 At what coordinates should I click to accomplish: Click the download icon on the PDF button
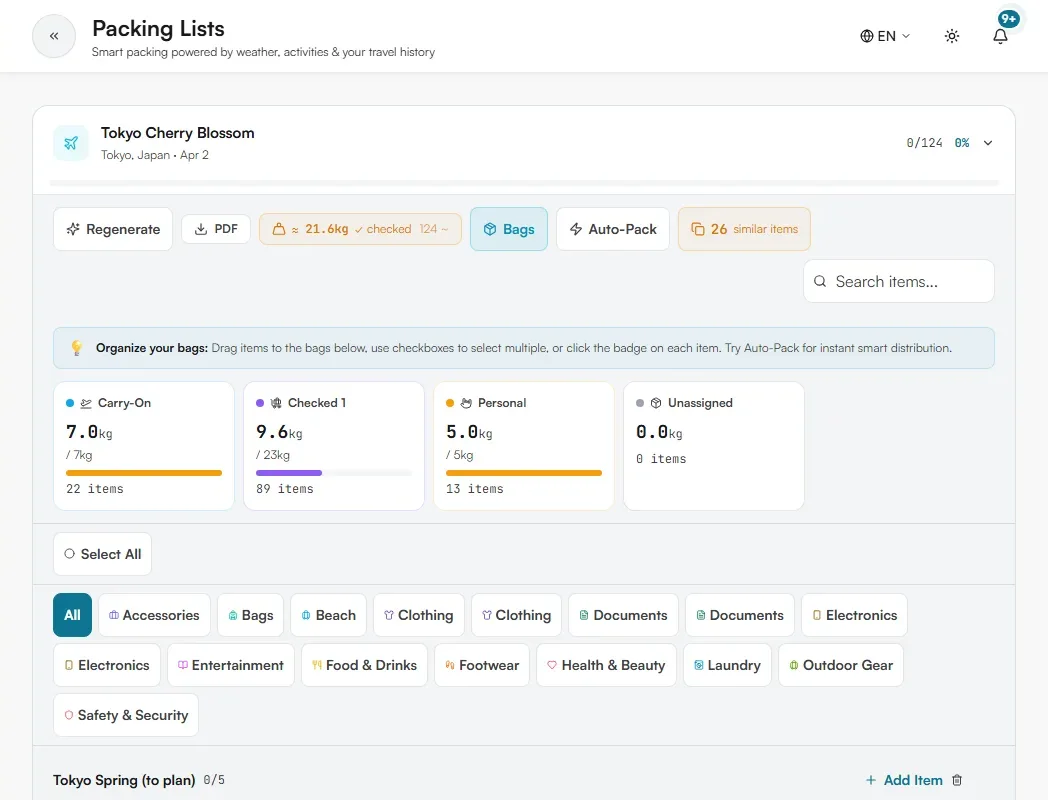point(201,229)
